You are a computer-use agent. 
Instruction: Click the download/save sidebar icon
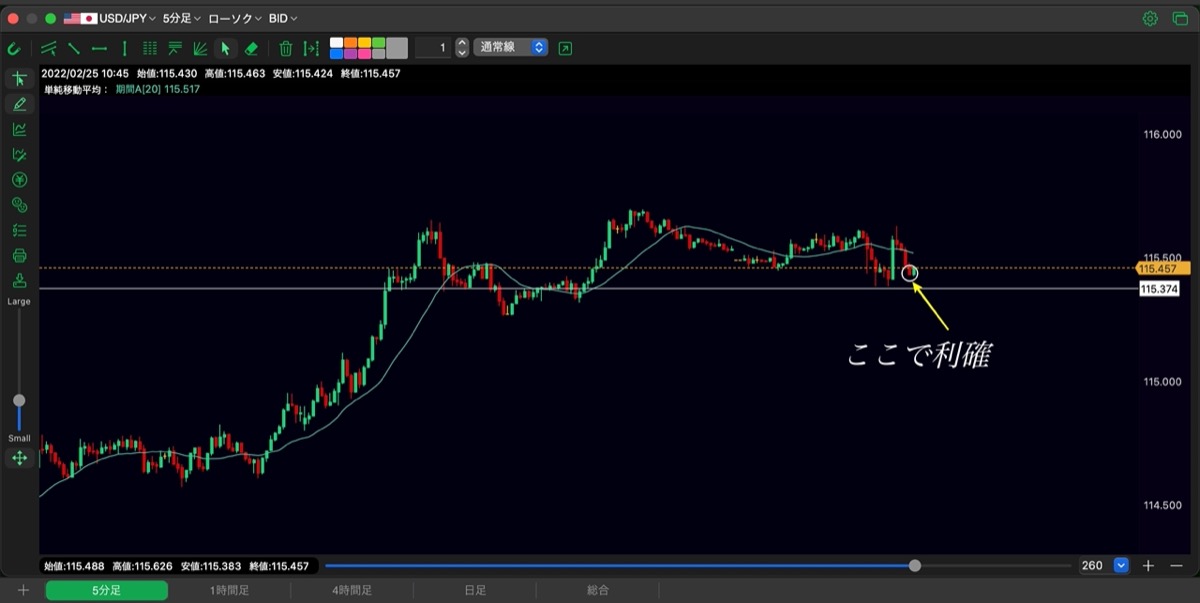[x=19, y=281]
